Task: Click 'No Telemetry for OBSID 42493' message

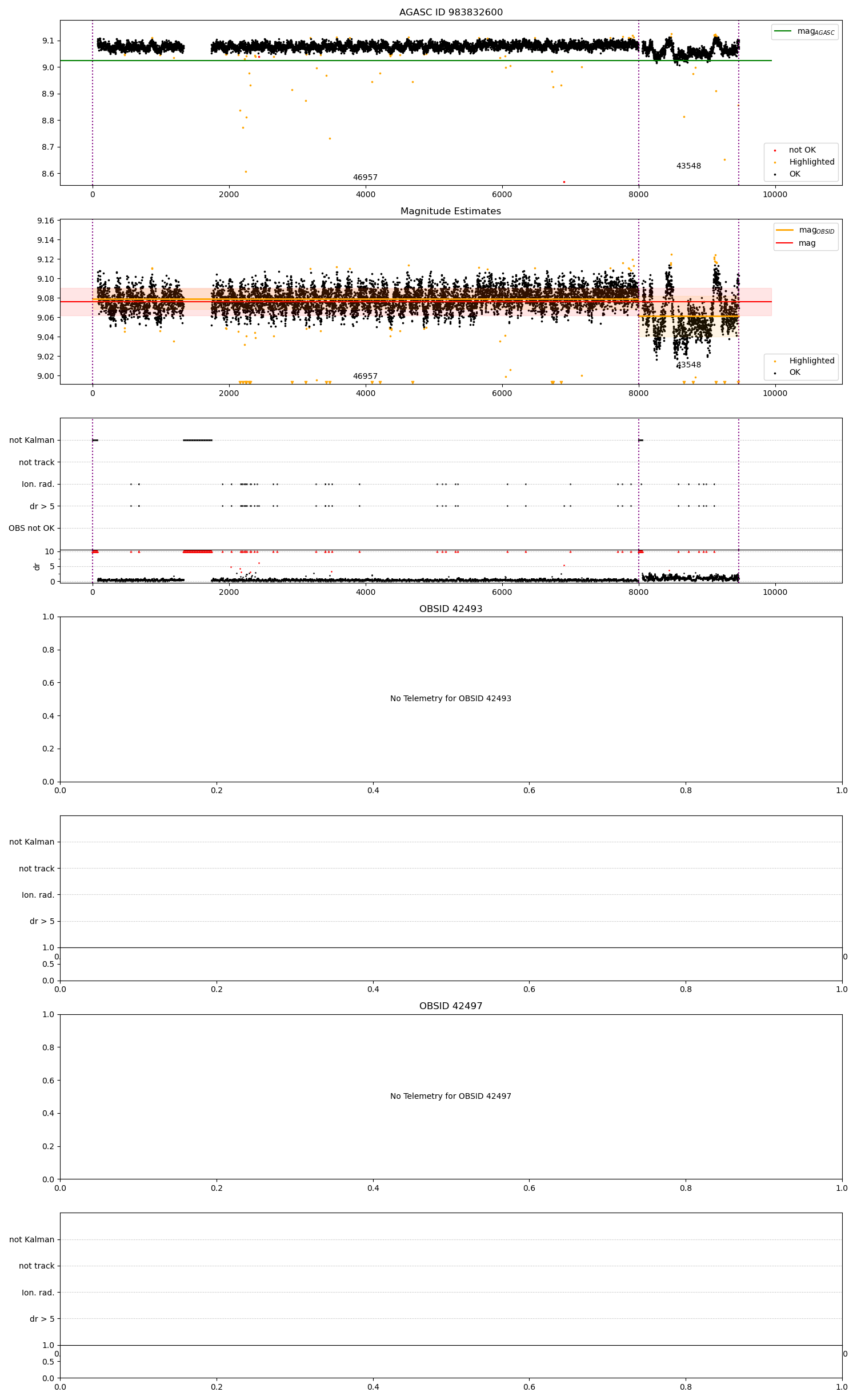Action: (451, 698)
